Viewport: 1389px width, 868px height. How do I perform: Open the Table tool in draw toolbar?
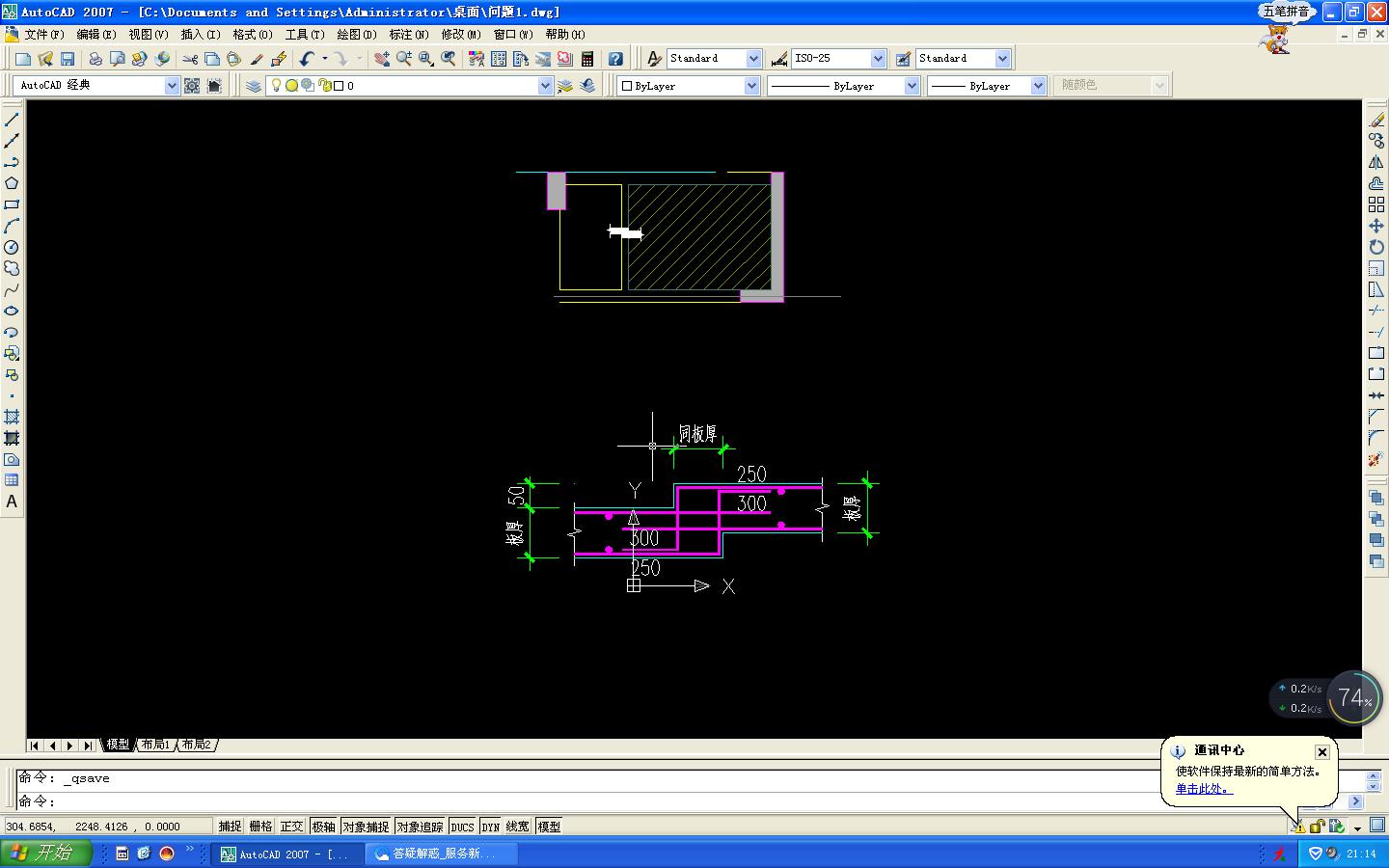pos(12,480)
